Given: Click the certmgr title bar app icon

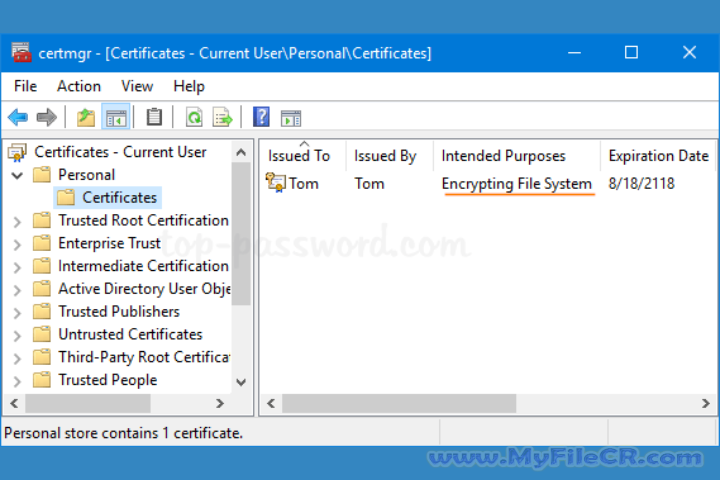Looking at the screenshot, I should (21, 53).
